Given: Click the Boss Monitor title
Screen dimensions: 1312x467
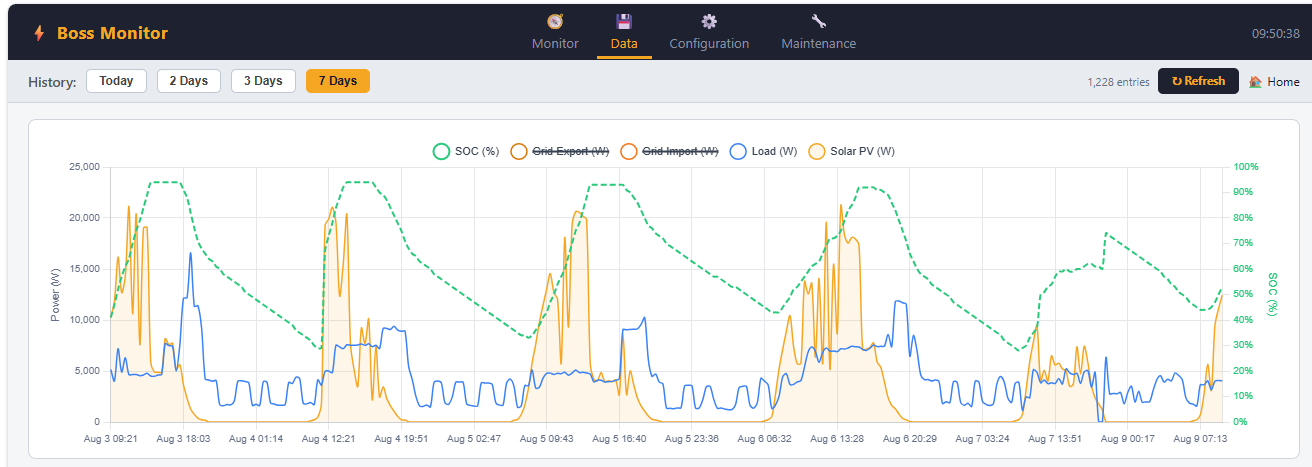Looking at the screenshot, I should 112,33.
